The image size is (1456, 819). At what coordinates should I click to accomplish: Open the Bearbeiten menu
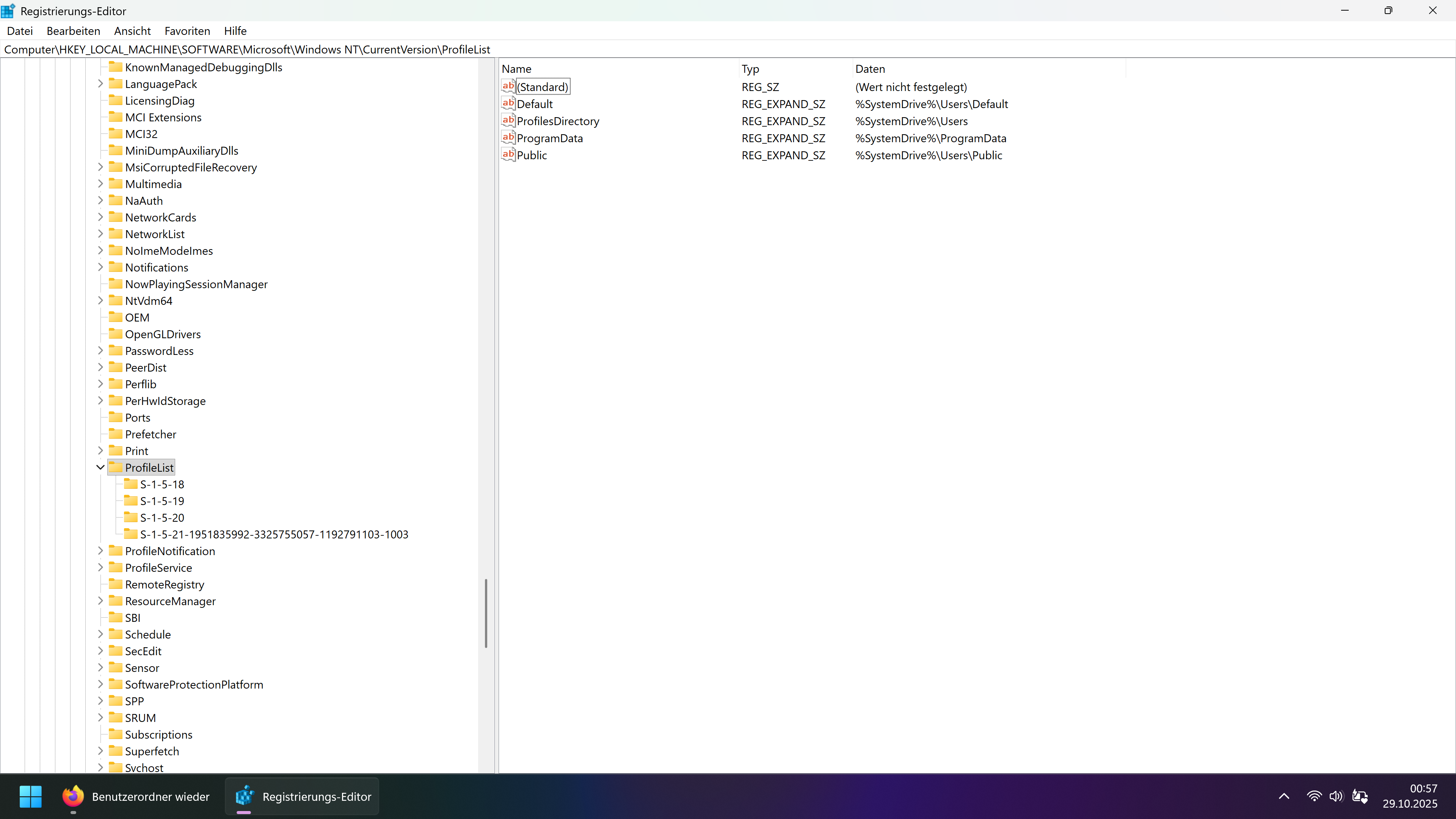click(x=74, y=31)
